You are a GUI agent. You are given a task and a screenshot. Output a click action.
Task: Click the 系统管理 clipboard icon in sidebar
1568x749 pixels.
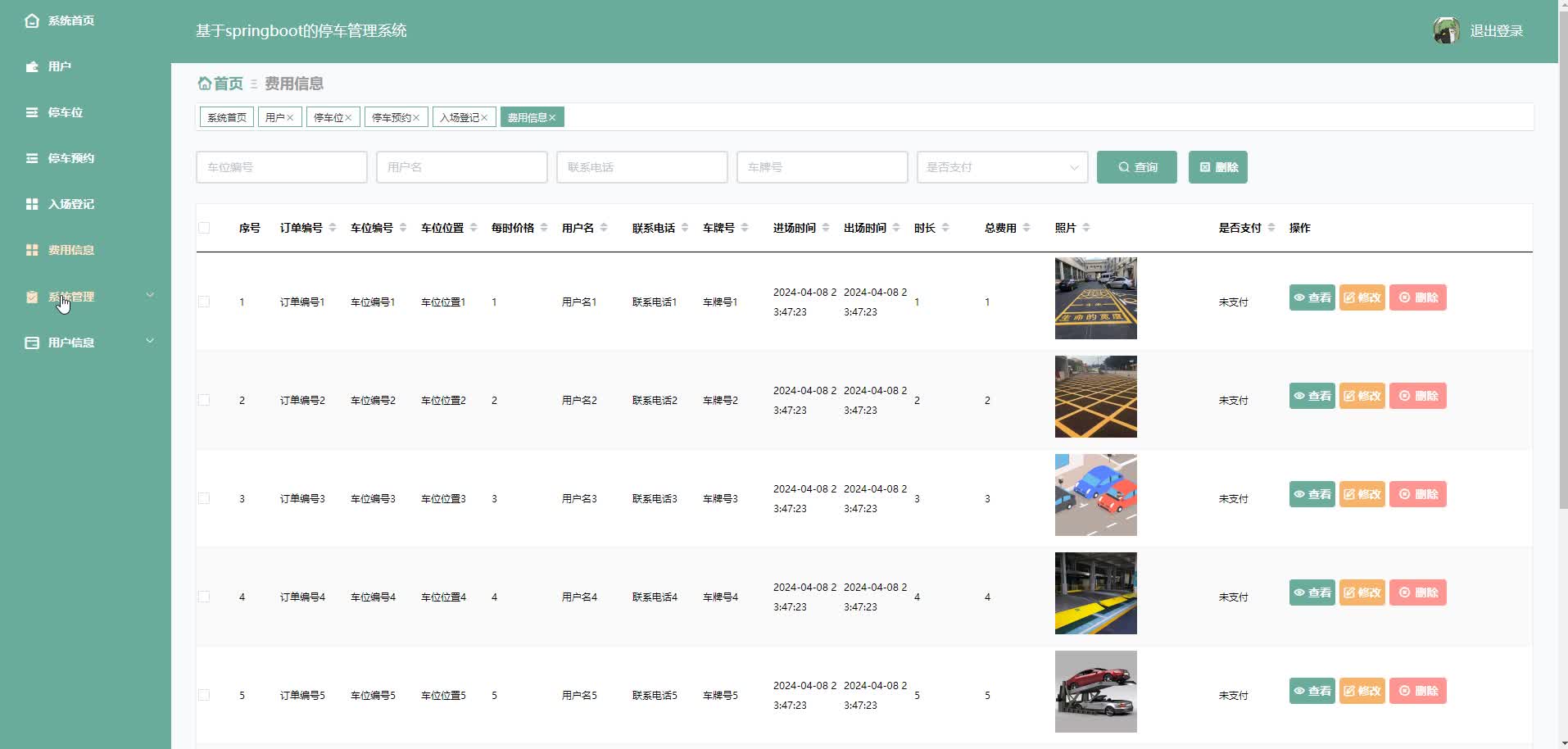(32, 297)
